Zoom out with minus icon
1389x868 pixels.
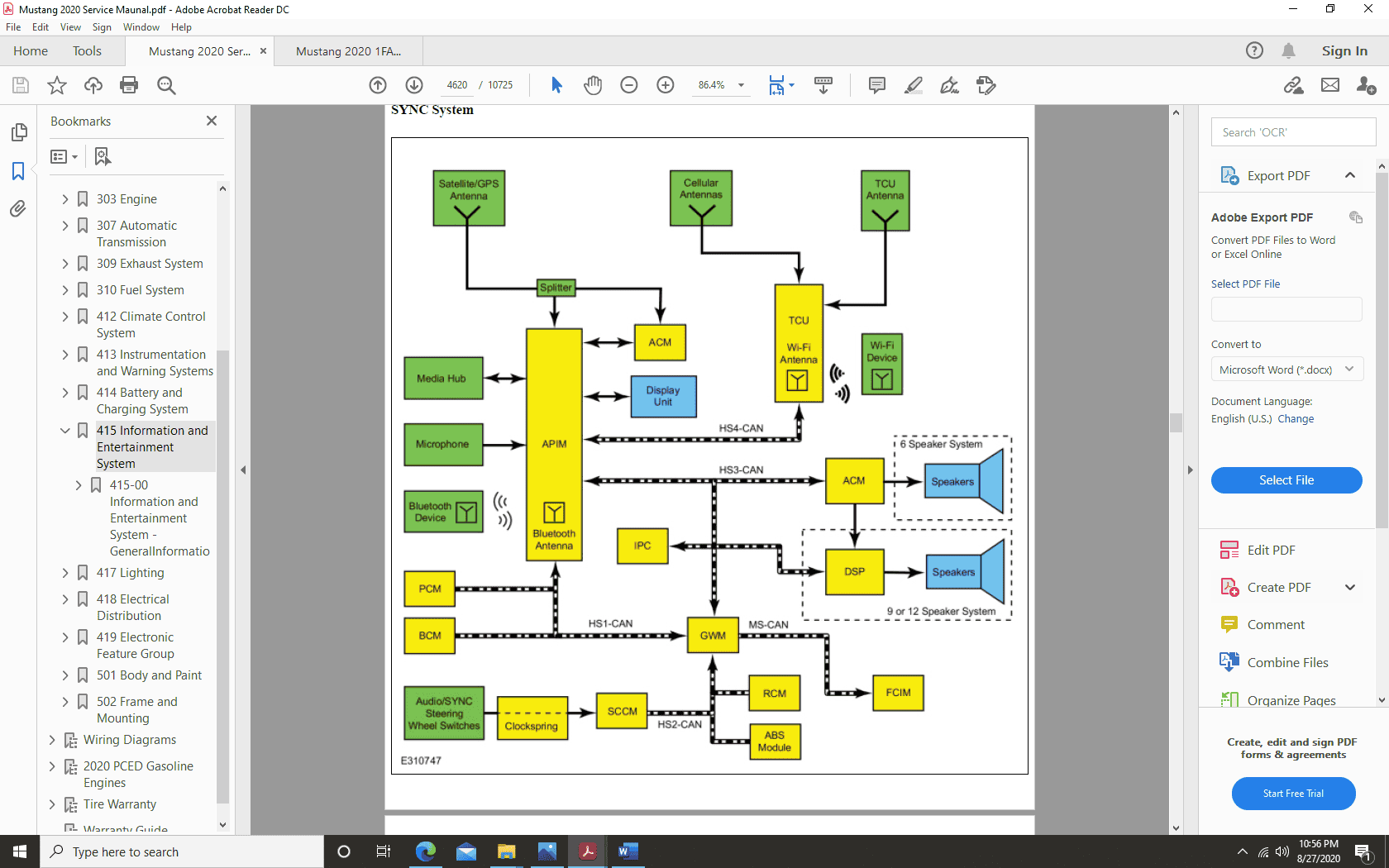click(x=629, y=85)
